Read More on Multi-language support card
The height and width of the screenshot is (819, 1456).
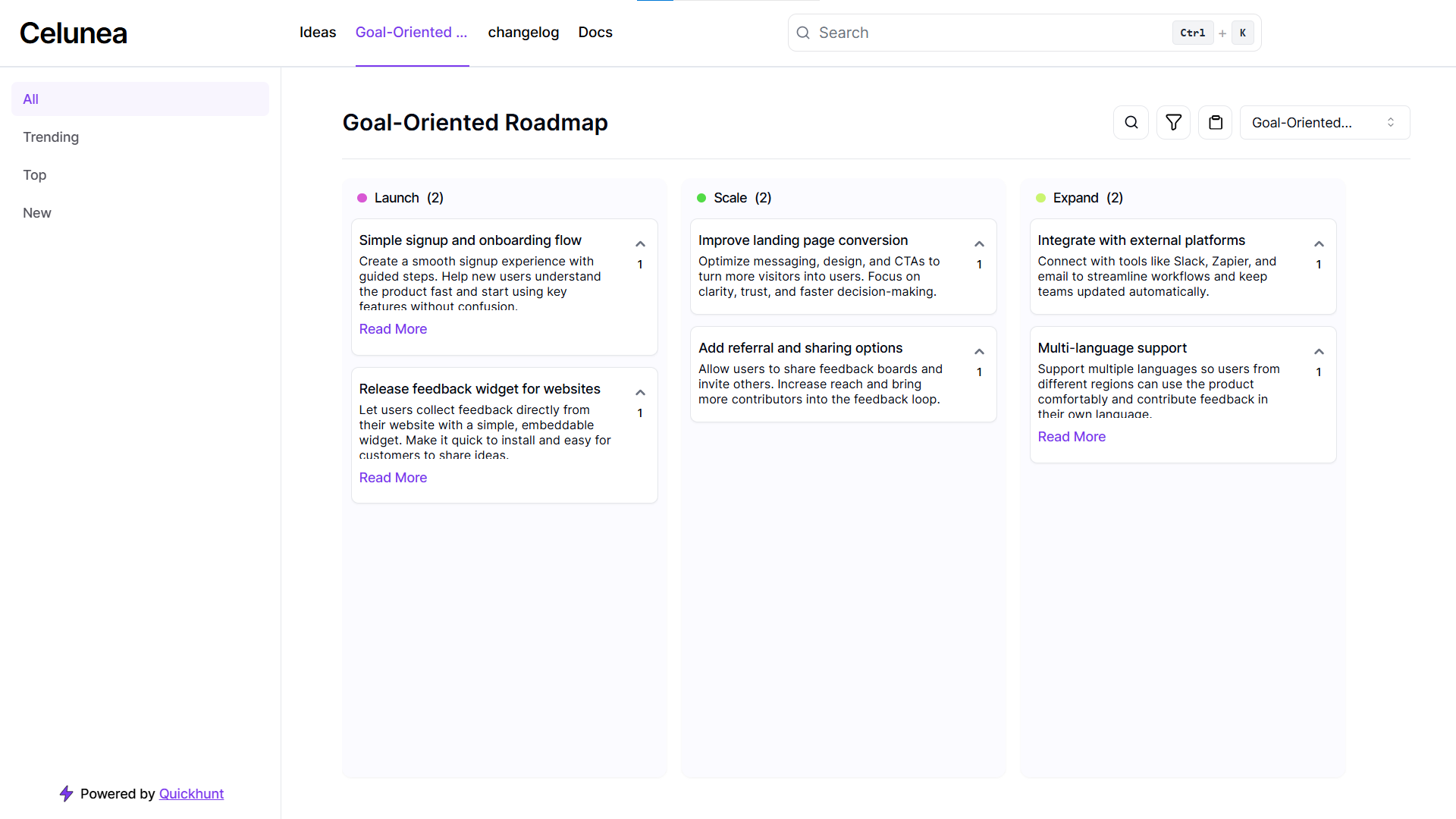1072,437
